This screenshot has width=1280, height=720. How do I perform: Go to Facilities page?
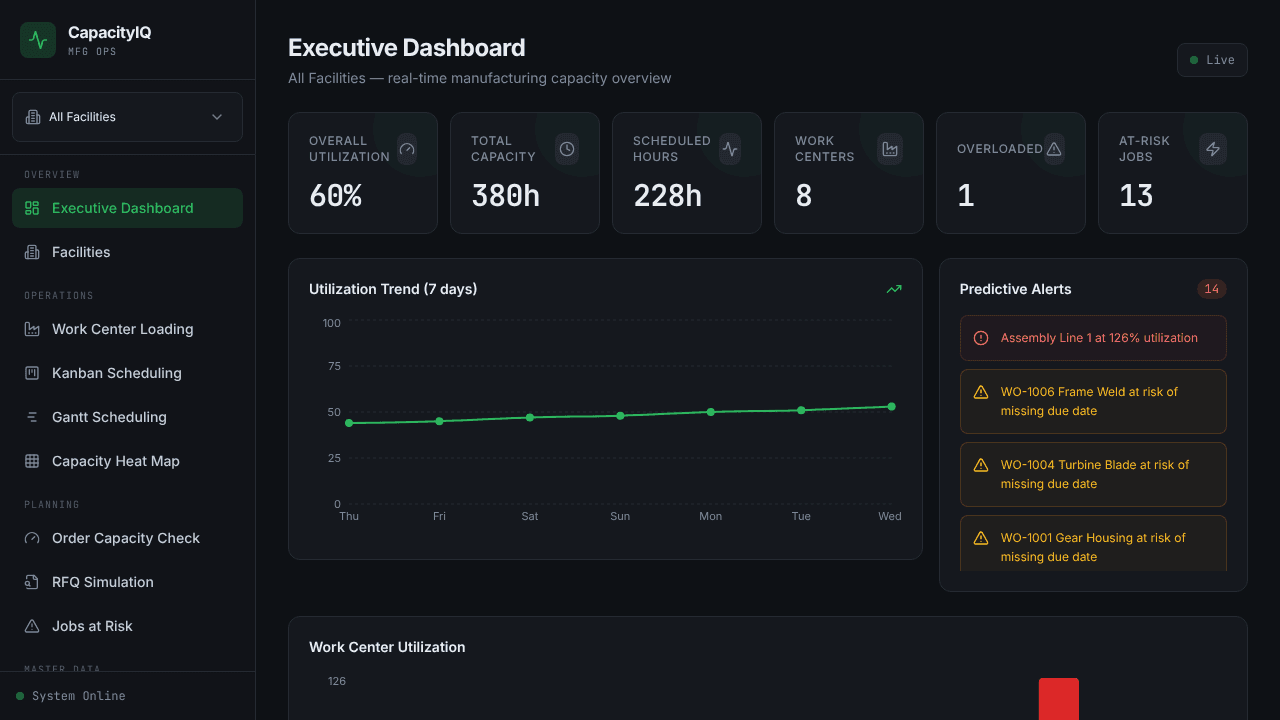pos(127,252)
